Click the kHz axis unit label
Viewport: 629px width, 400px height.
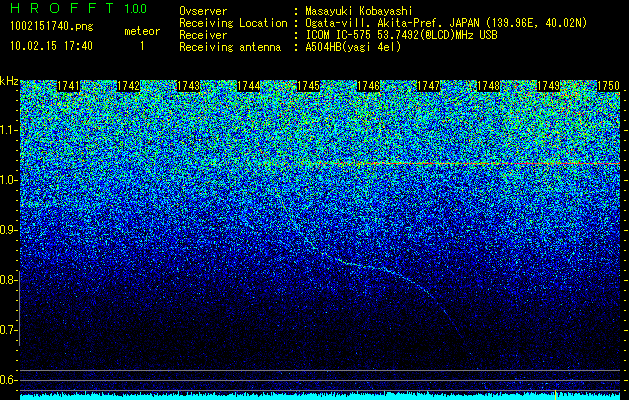[x=9, y=81]
